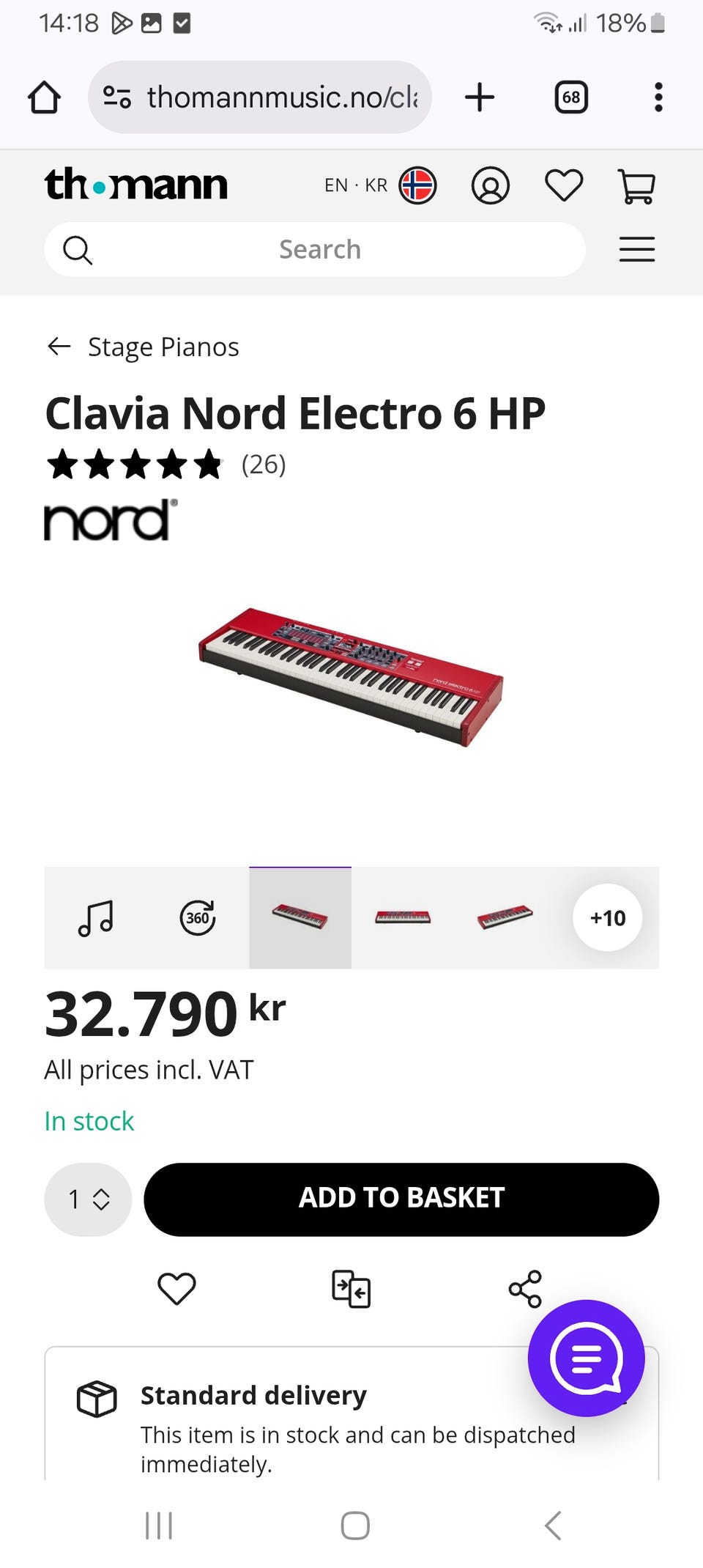703x1568 pixels.
Task: Show the +10 more images
Action: coord(607,917)
